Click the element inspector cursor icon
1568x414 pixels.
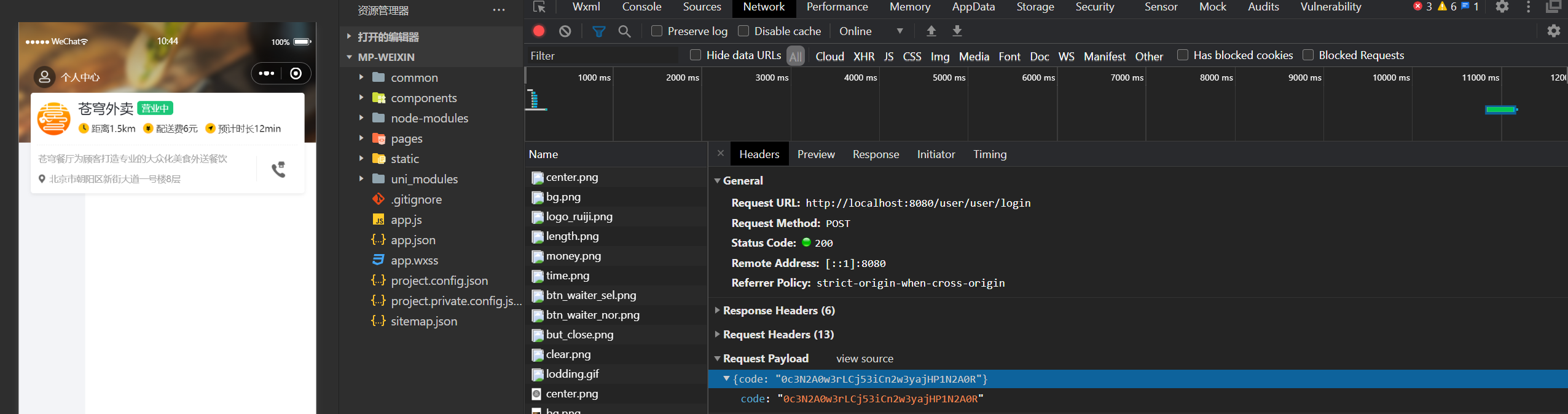pyautogui.click(x=539, y=7)
